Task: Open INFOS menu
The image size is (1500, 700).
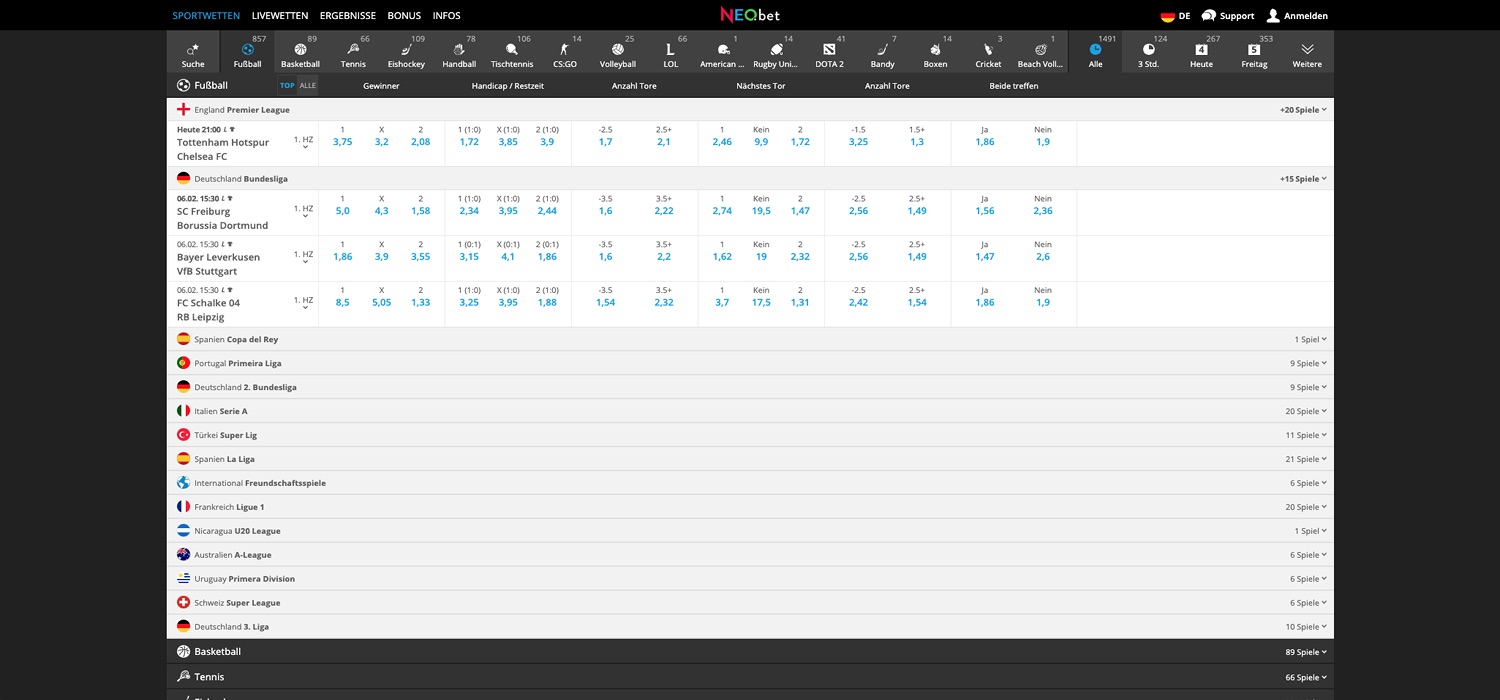Action: [x=447, y=16]
